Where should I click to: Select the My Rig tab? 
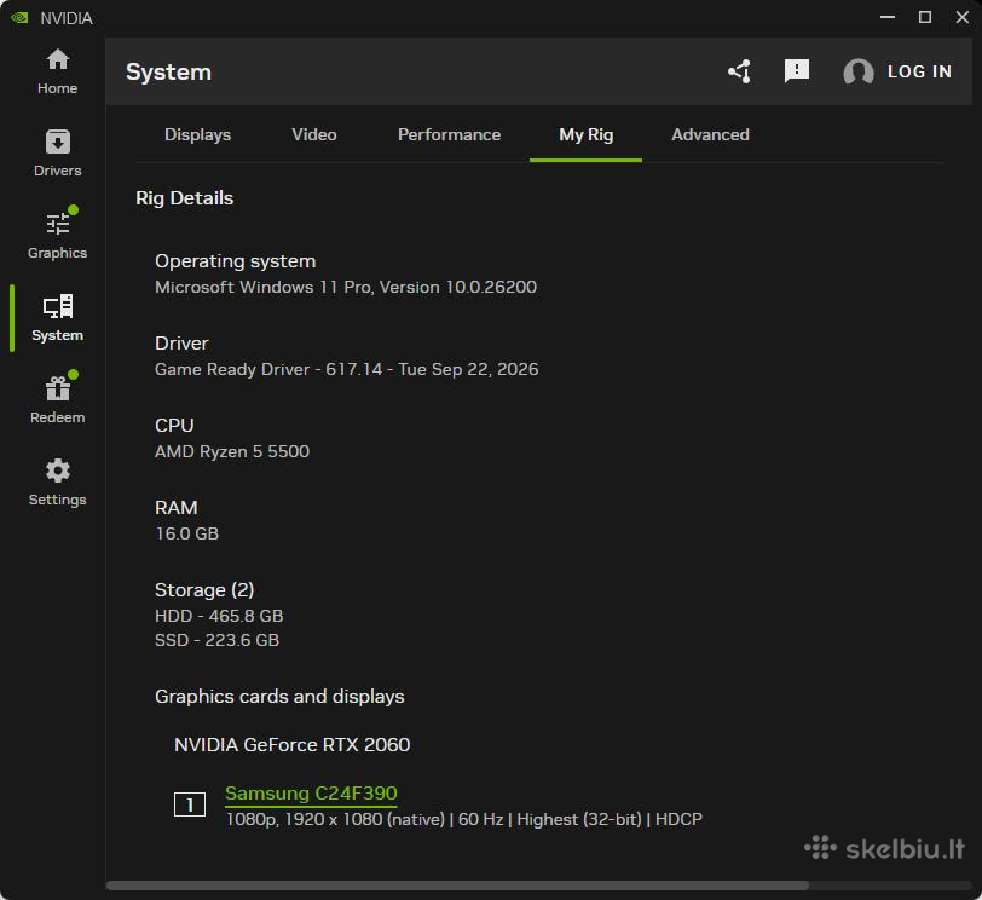tap(586, 135)
